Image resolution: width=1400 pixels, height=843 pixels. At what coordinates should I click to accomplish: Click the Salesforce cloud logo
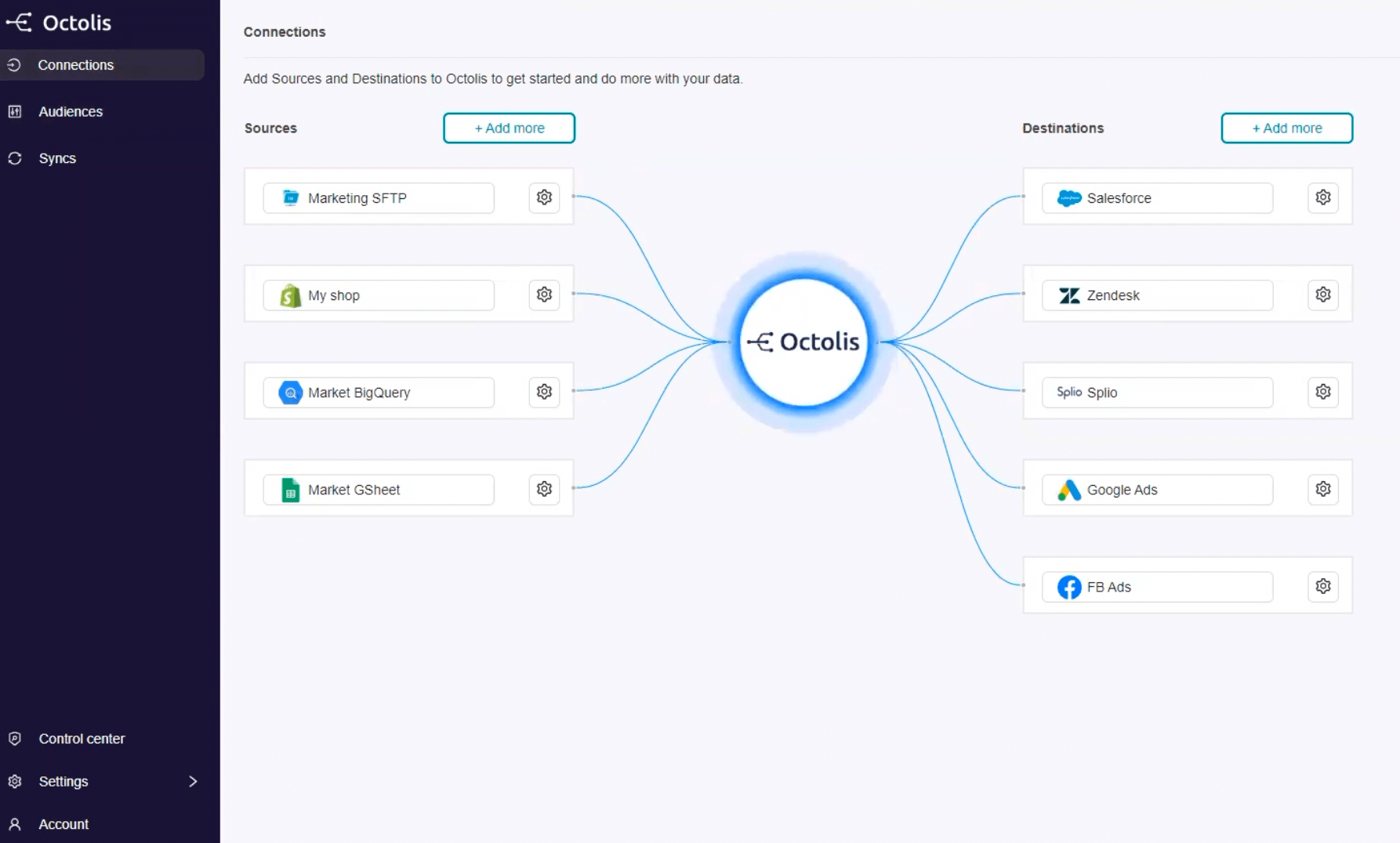(x=1069, y=198)
